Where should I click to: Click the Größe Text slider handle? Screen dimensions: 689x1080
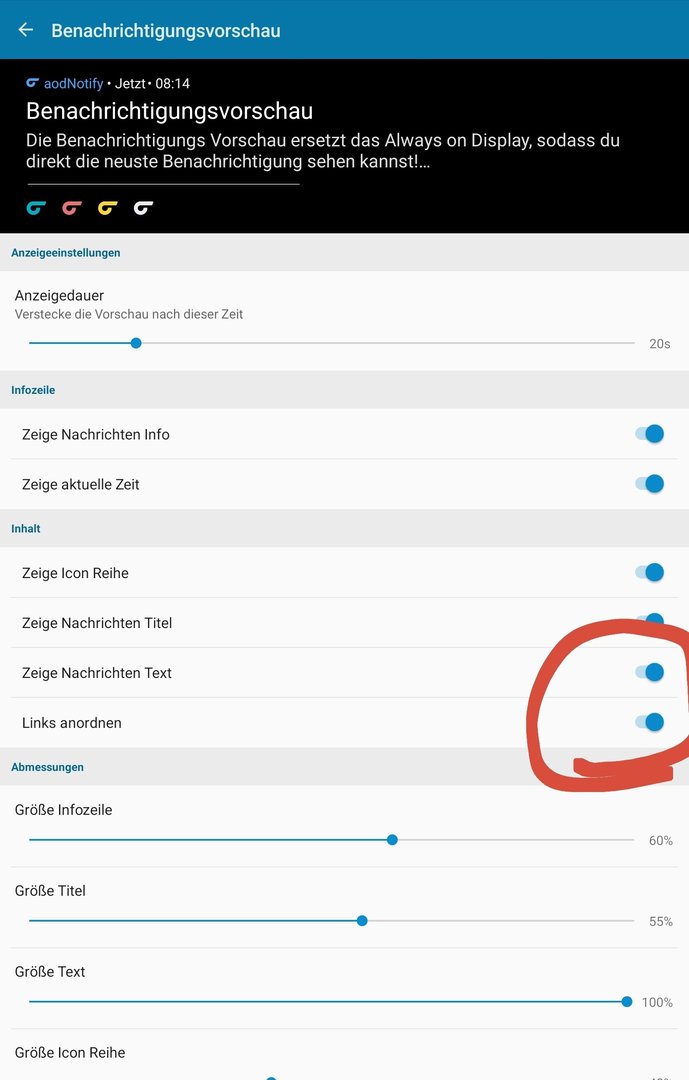[x=626, y=1001]
